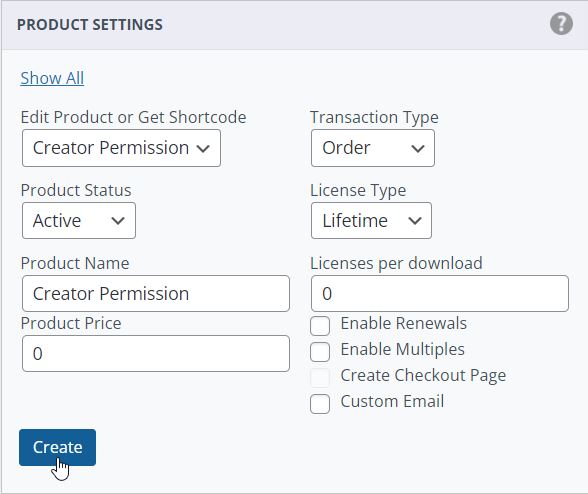Tick the Enable Multiples checkbox
588x494 pixels.
(x=320, y=352)
